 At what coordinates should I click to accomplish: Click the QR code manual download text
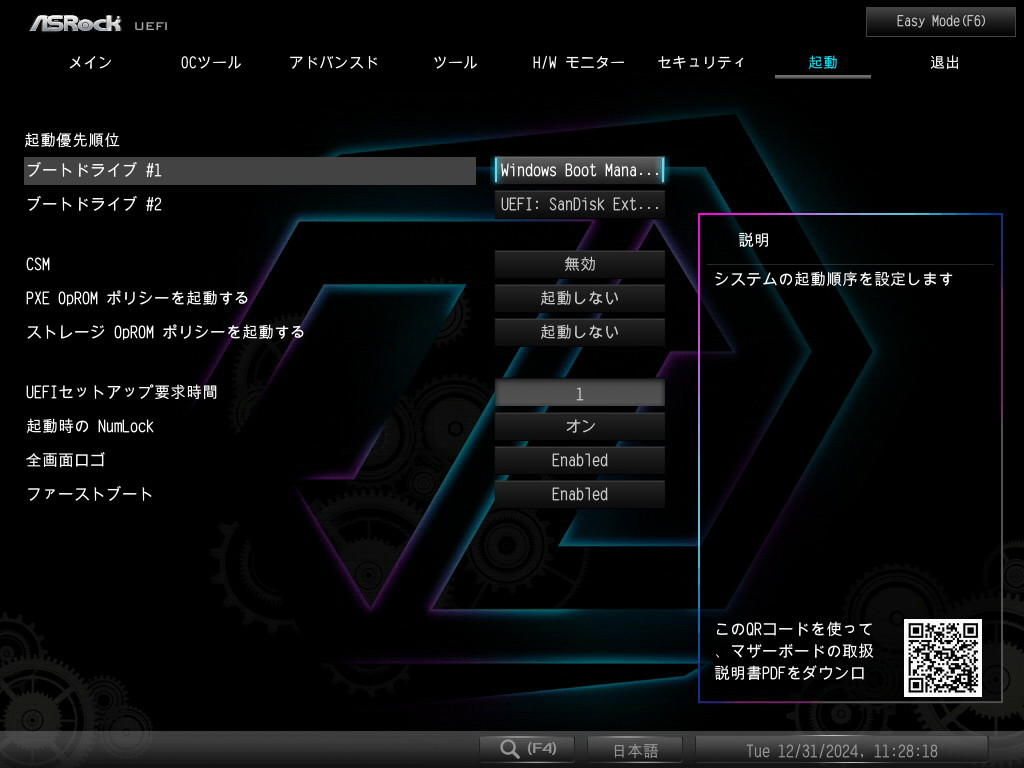(794, 651)
